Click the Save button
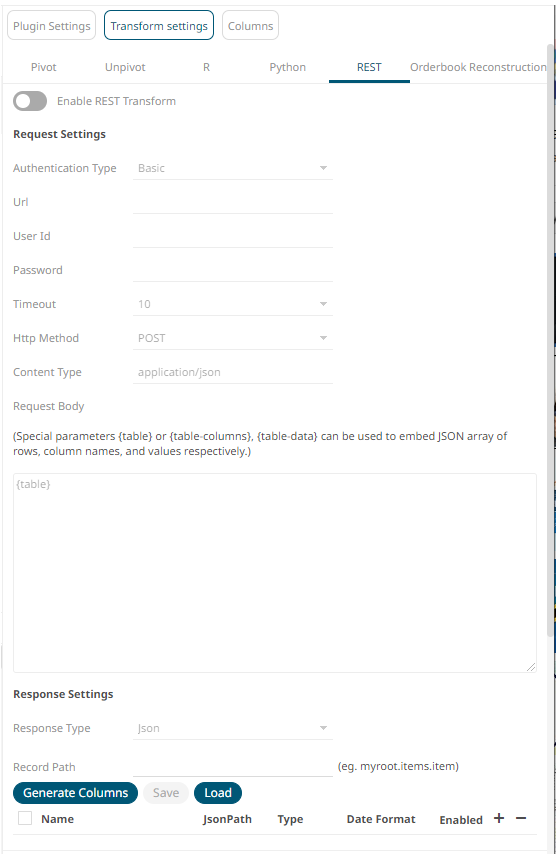 tap(166, 793)
